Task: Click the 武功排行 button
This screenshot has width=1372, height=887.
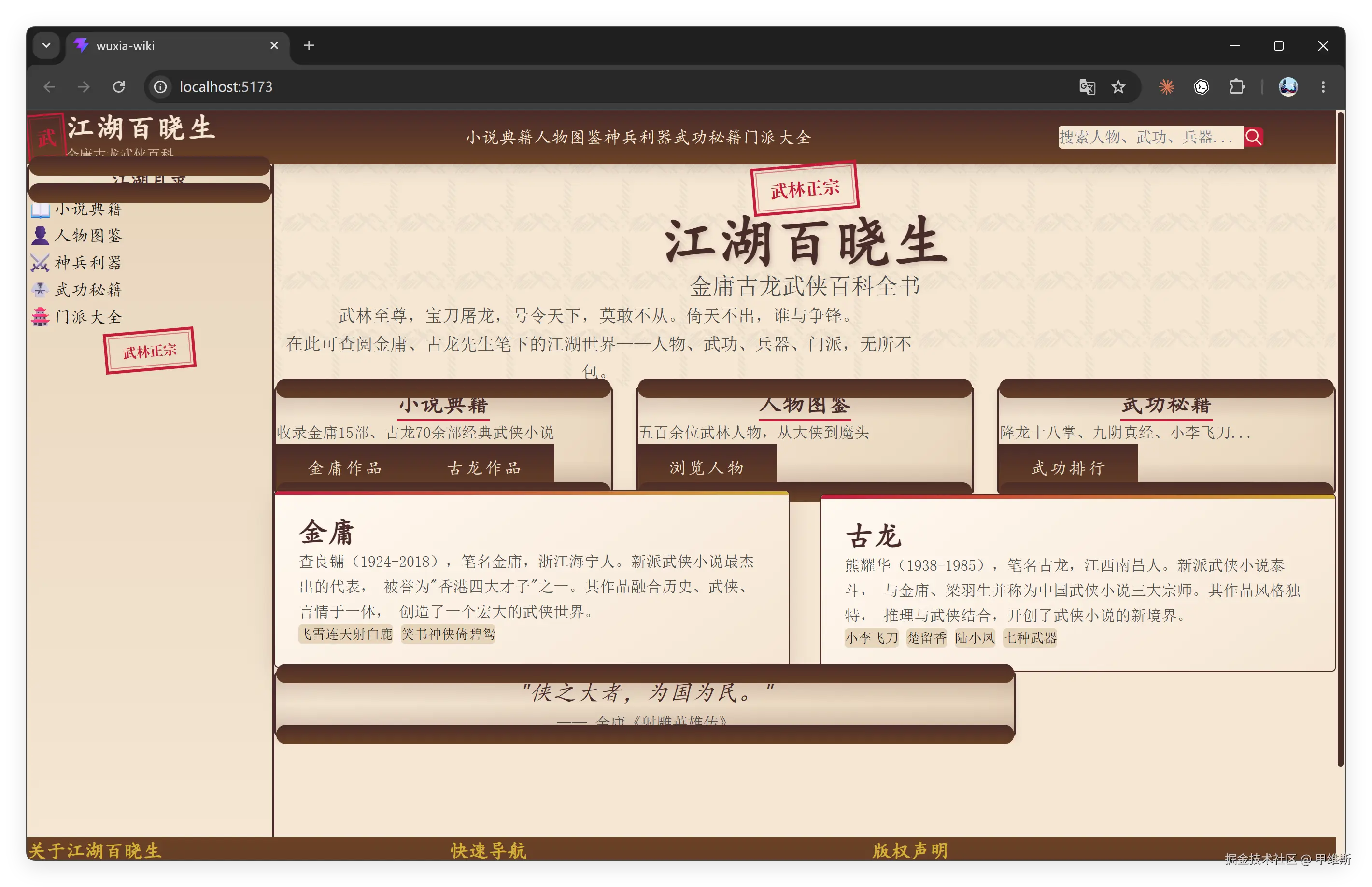Action: tap(1068, 468)
